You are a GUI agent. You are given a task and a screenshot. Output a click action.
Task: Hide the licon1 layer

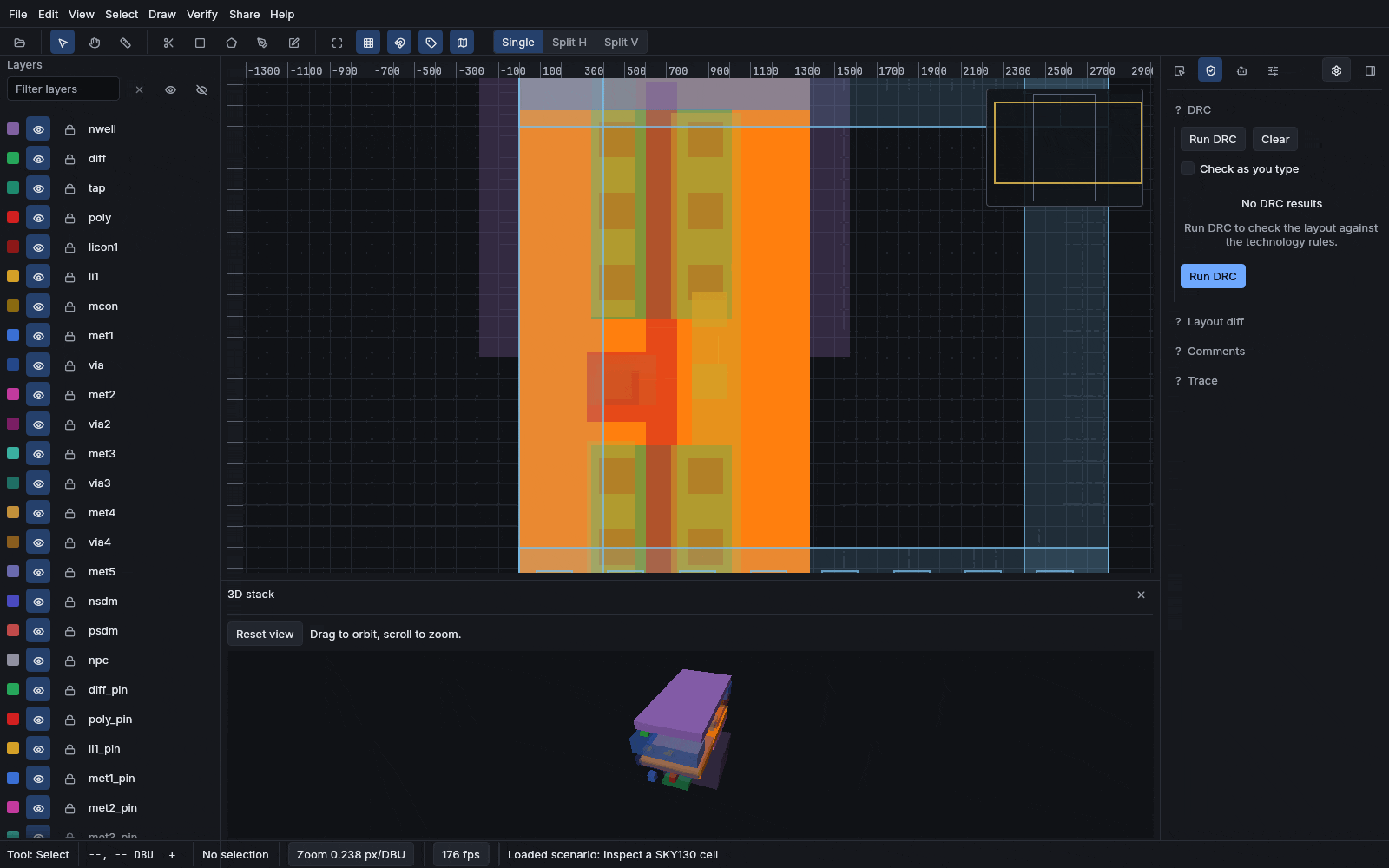pyautogui.click(x=38, y=247)
